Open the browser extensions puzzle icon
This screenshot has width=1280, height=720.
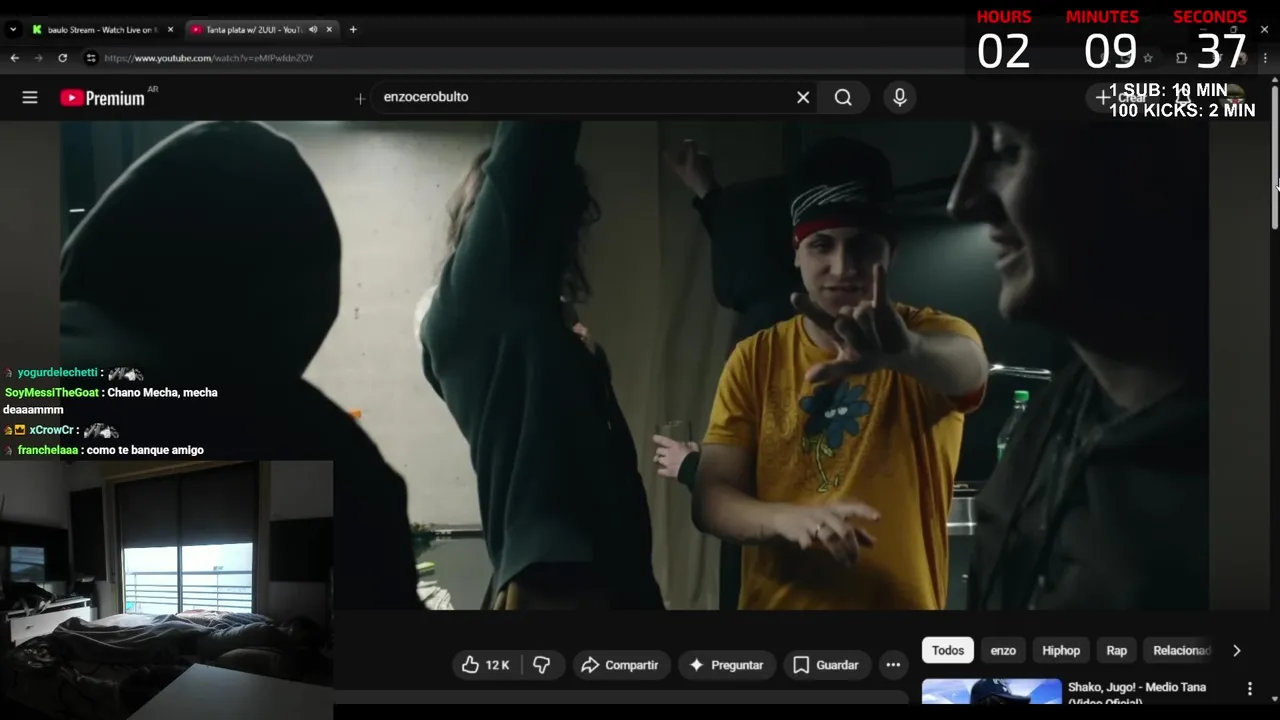1181,58
